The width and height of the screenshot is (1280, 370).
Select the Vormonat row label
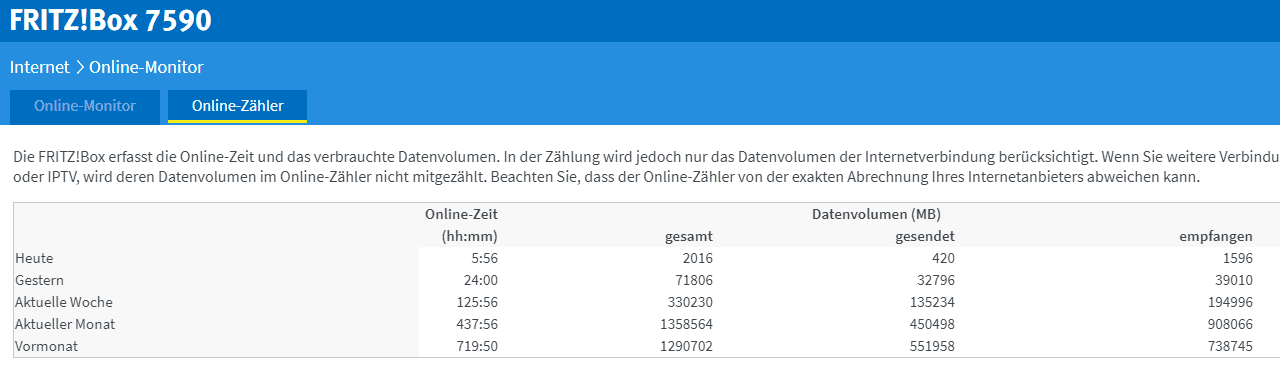pyautogui.click(x=46, y=346)
